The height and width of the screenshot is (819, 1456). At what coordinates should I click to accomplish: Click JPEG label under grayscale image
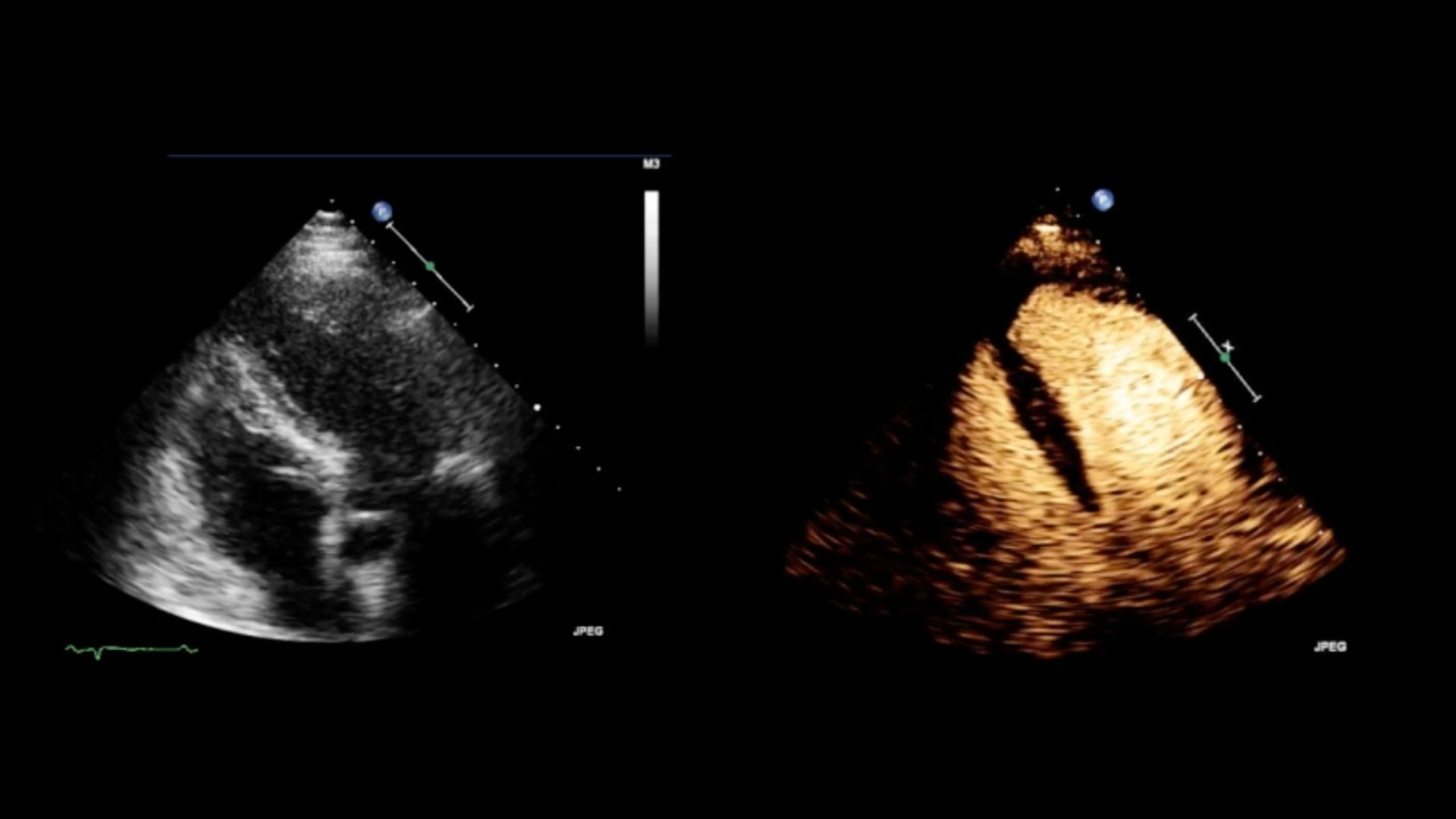pos(588,631)
